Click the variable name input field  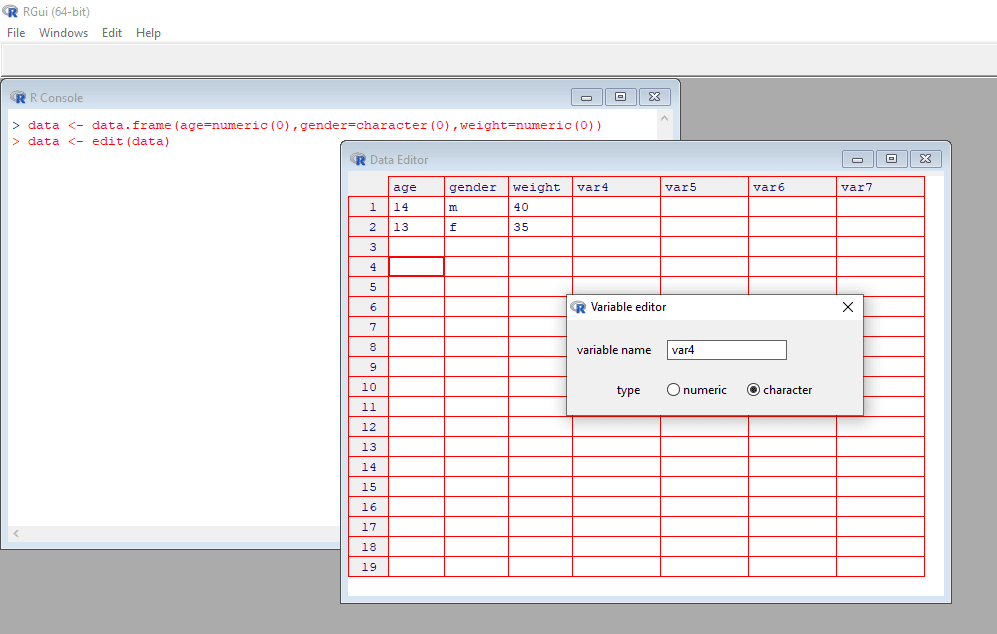click(x=726, y=350)
